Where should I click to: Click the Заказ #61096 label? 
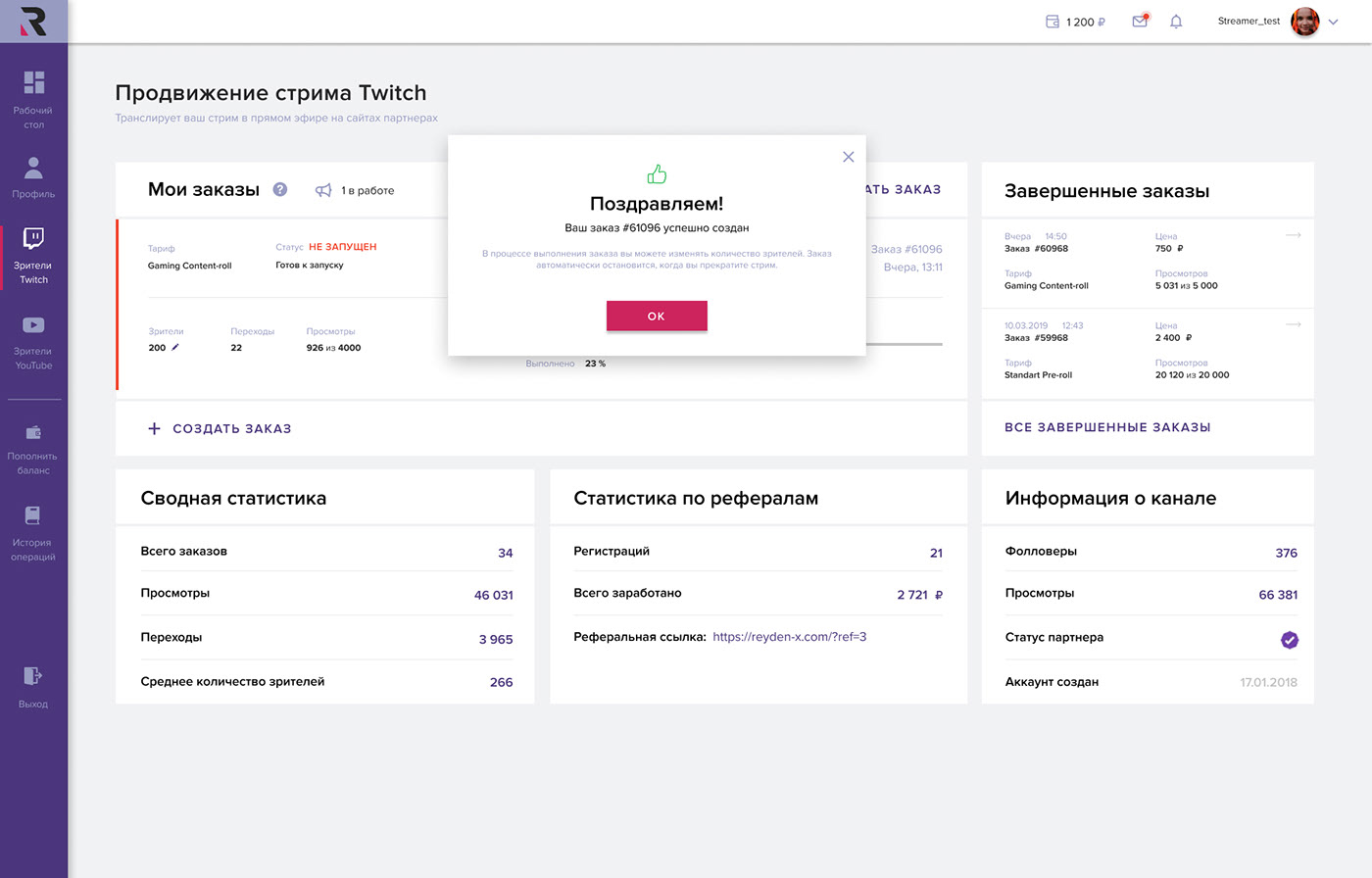[x=906, y=249]
